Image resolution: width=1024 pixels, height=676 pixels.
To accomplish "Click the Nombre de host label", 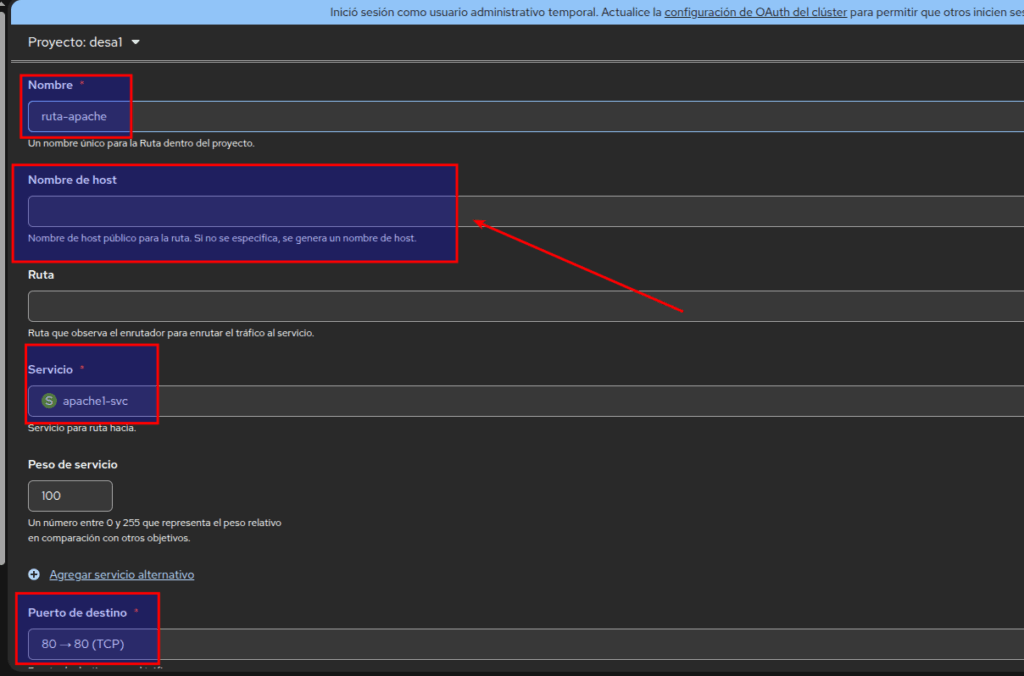I will [79, 180].
